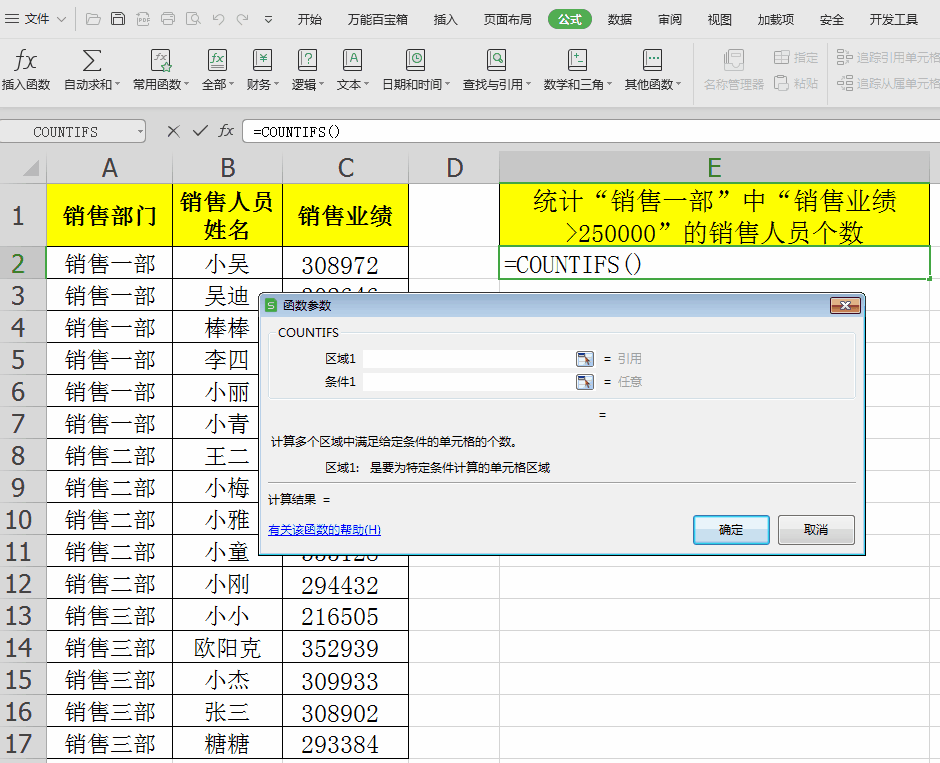Switch to the 数据 tab
This screenshot has width=940, height=763.
point(620,20)
